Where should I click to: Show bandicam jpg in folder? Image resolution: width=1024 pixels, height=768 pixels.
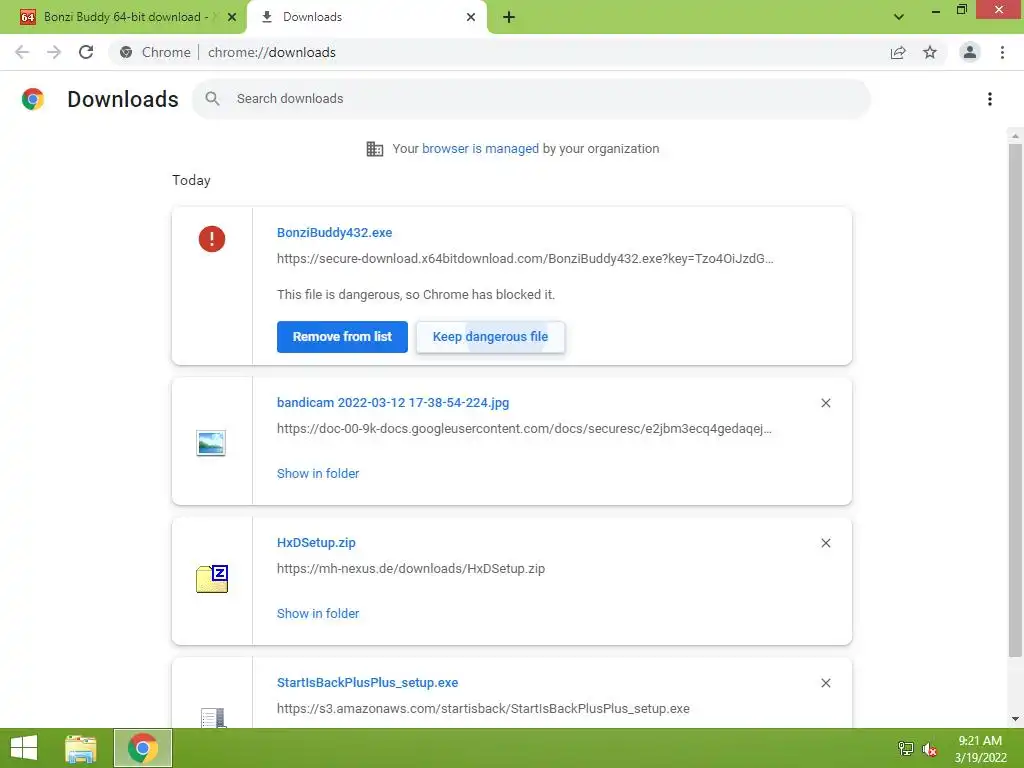tap(318, 473)
